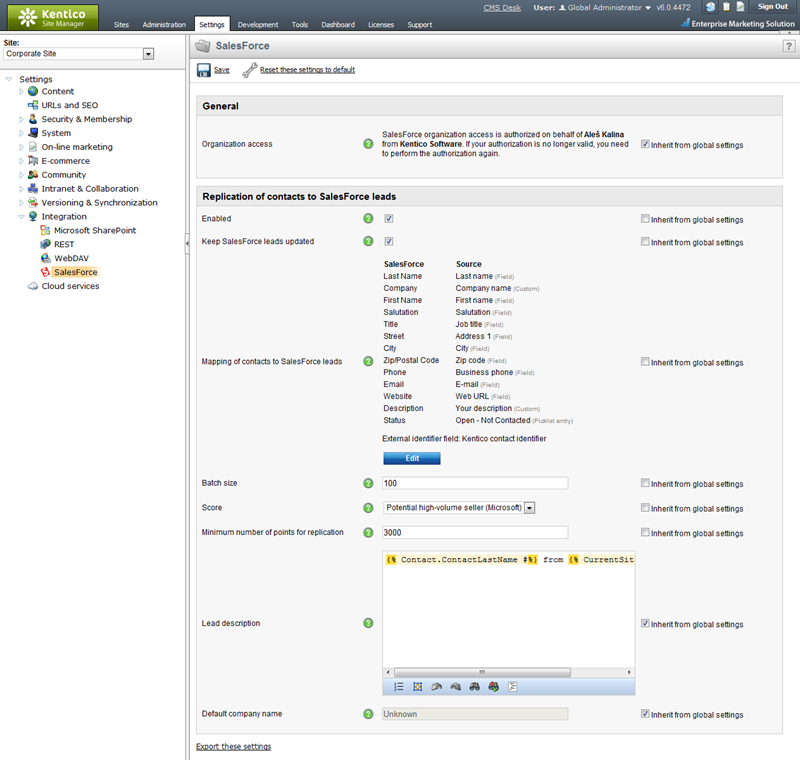Check Inherit from global settings for Batch size
800x760 pixels.
coord(645,483)
